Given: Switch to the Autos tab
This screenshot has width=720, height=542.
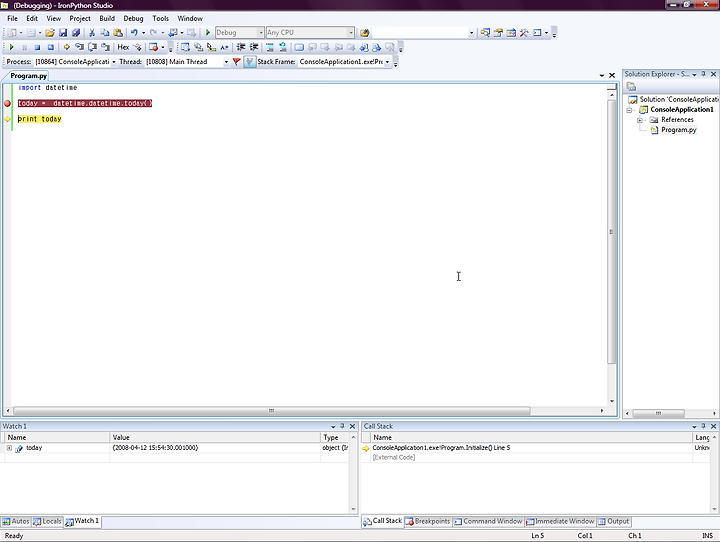Looking at the screenshot, I should pyautogui.click(x=16, y=521).
